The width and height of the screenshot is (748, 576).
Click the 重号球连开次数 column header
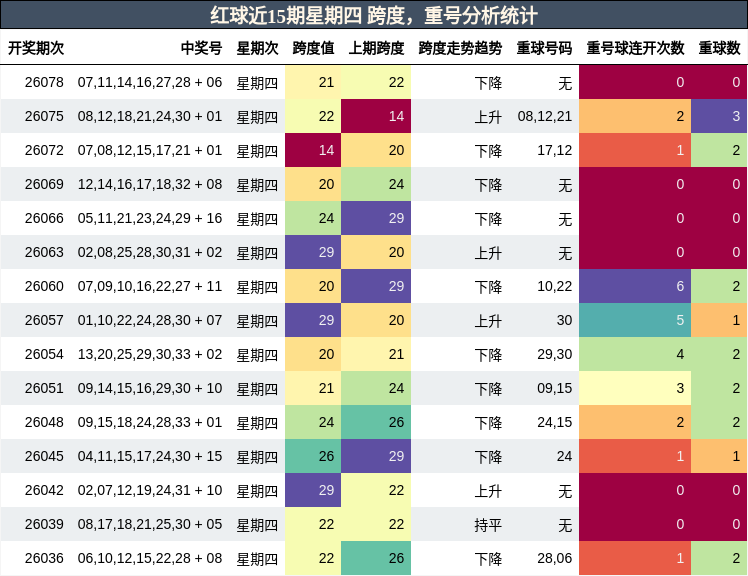pos(635,48)
